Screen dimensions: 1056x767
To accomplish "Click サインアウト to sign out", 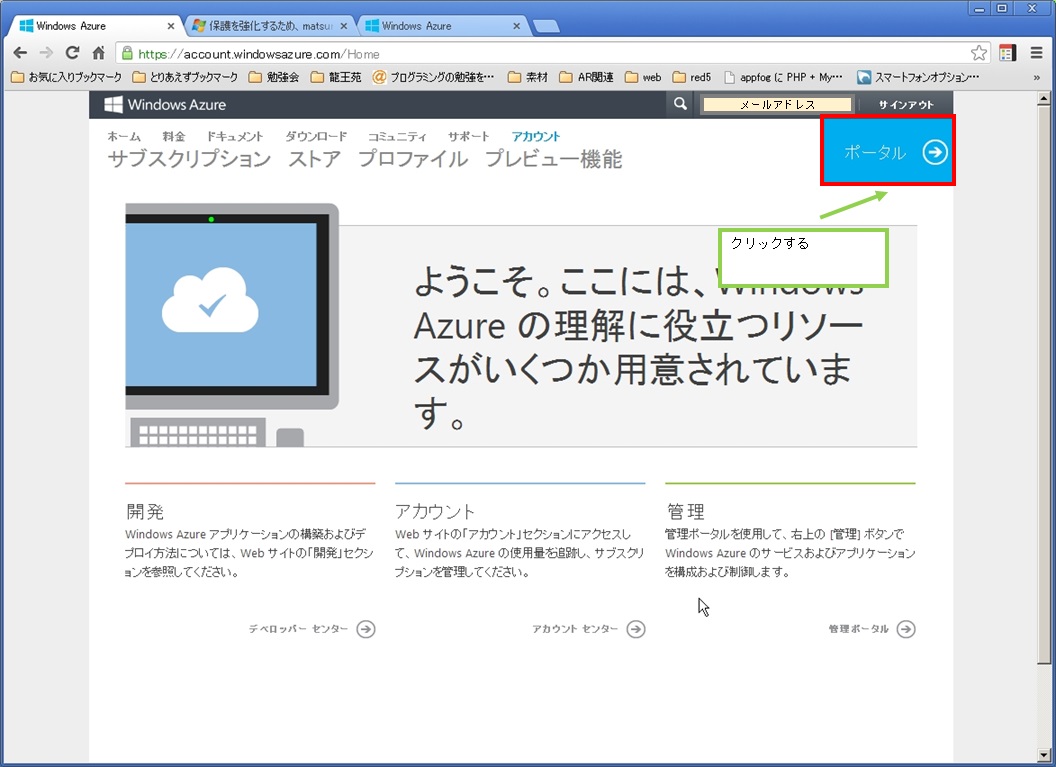I will 906,104.
